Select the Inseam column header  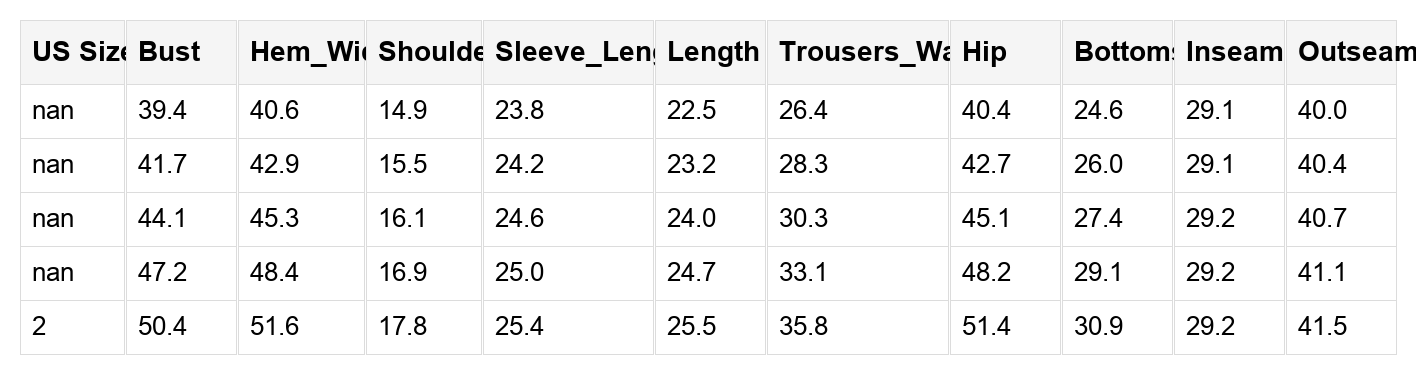pos(1229,52)
